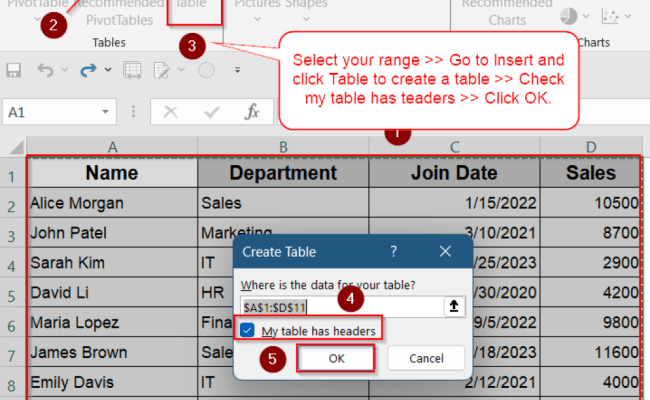Click the help question mark in Create Table
Image resolution: width=650 pixels, height=400 pixels.
(x=393, y=251)
